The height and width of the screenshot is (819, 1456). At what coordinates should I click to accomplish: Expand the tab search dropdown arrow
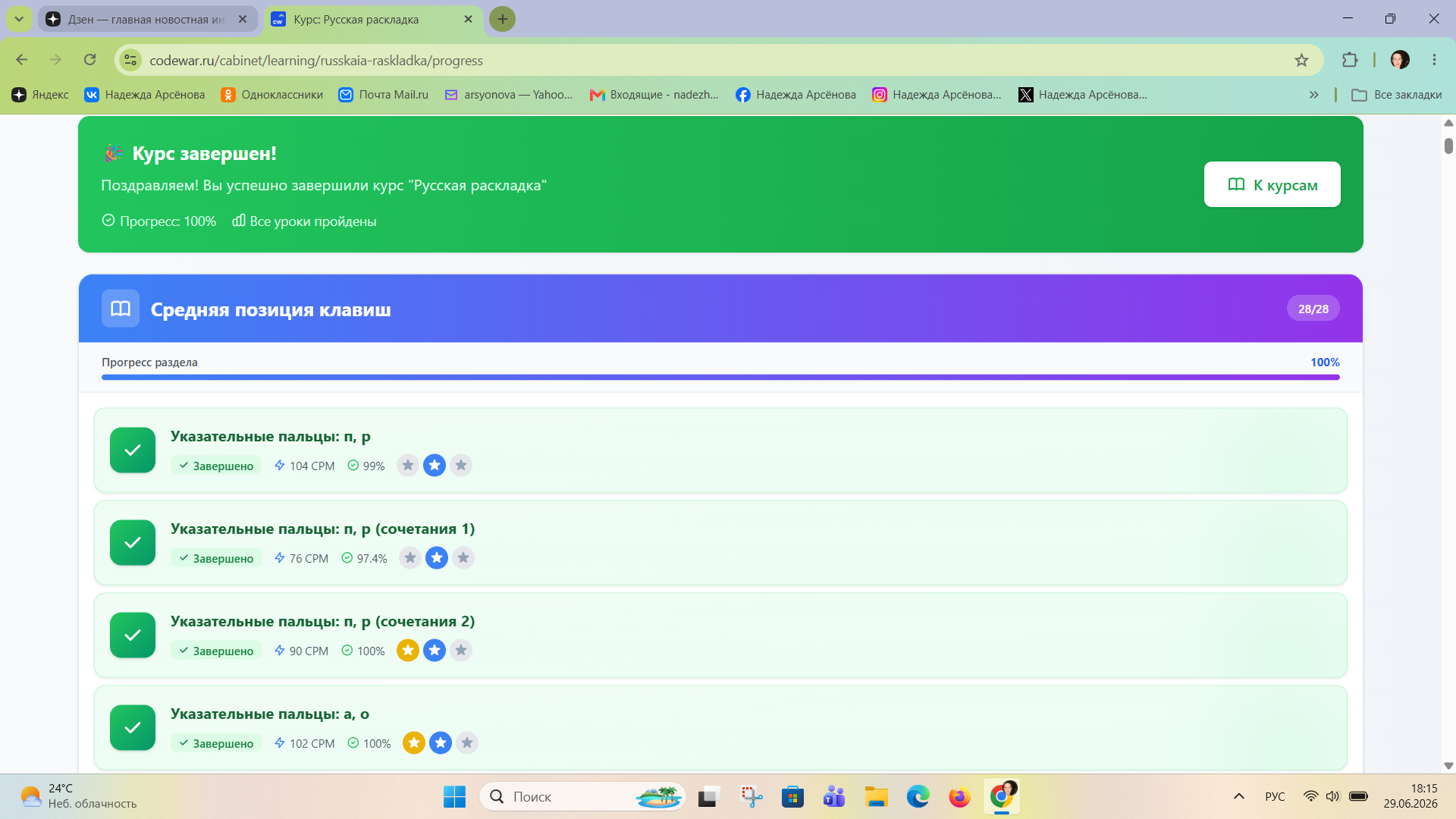pos(19,19)
